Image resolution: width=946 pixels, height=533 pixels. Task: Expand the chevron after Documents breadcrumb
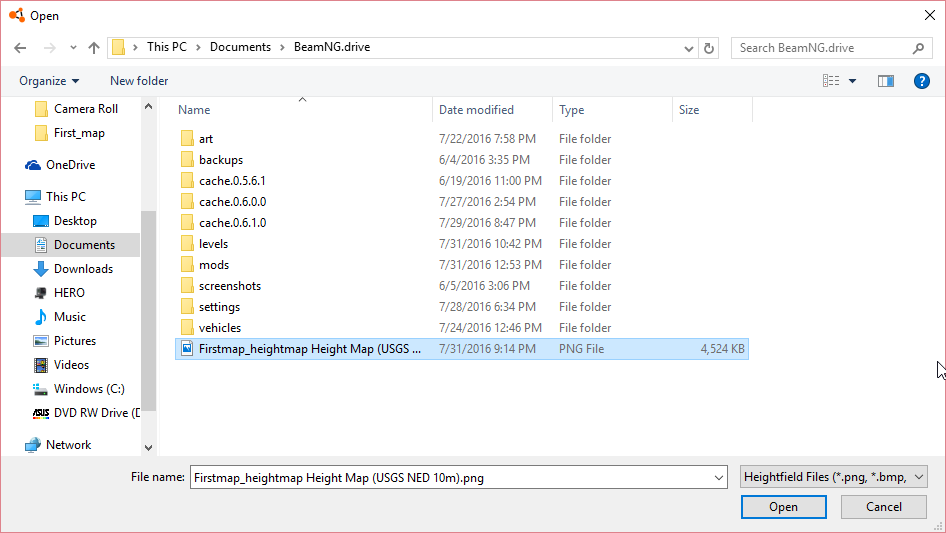[282, 48]
